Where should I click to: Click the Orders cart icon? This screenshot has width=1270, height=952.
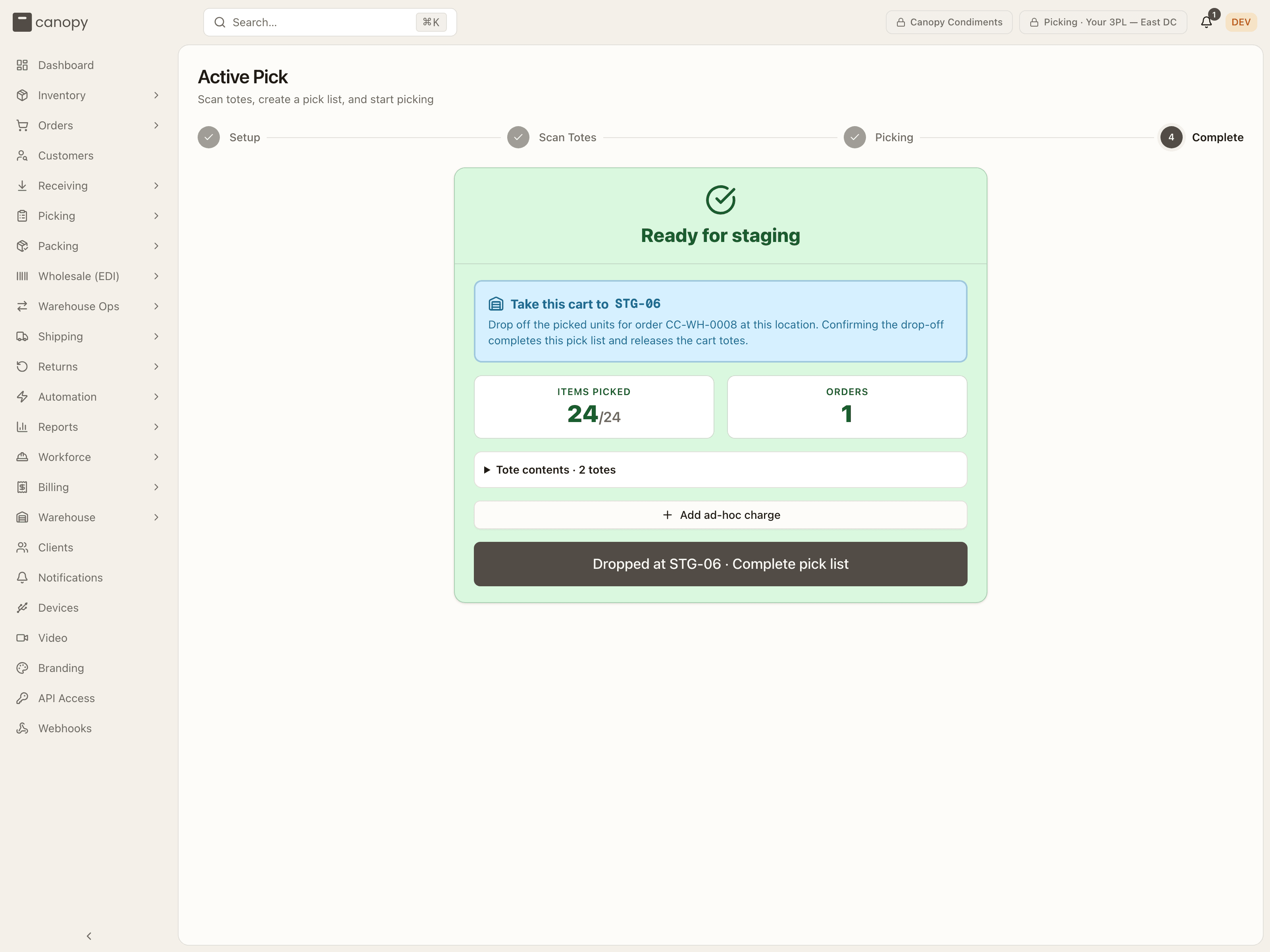click(x=22, y=125)
